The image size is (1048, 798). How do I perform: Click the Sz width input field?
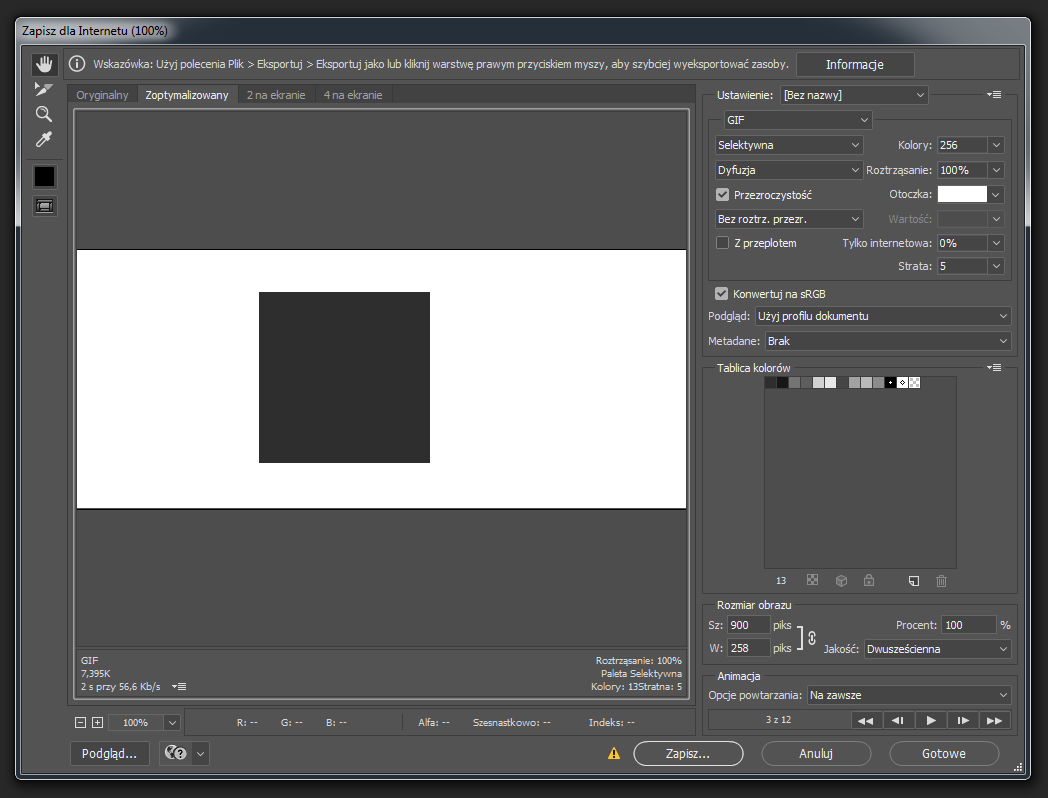[749, 625]
